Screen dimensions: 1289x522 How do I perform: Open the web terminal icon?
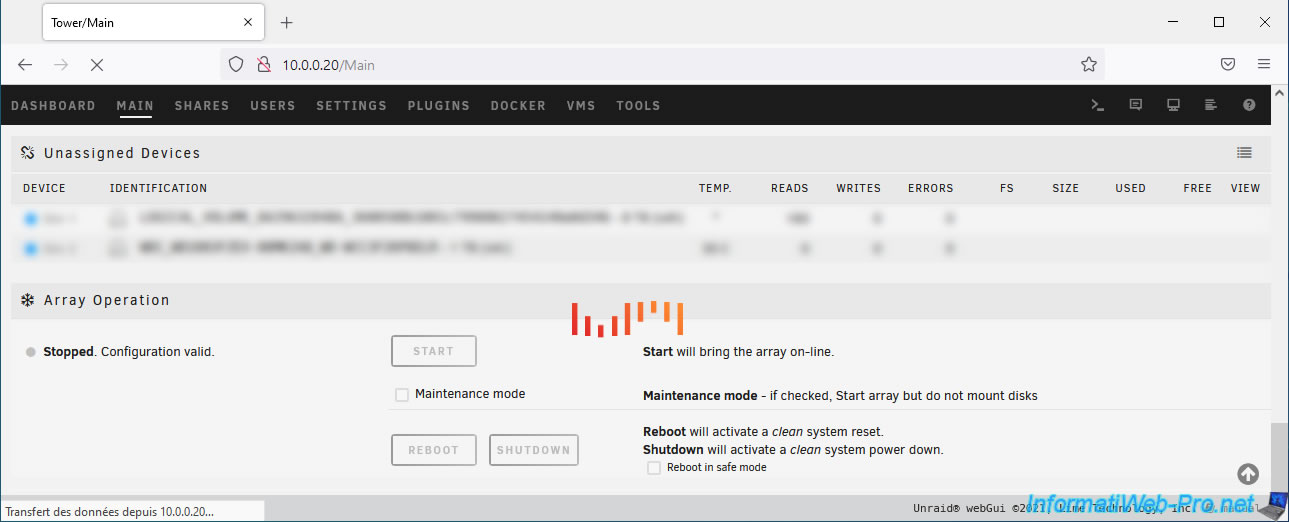1097,105
